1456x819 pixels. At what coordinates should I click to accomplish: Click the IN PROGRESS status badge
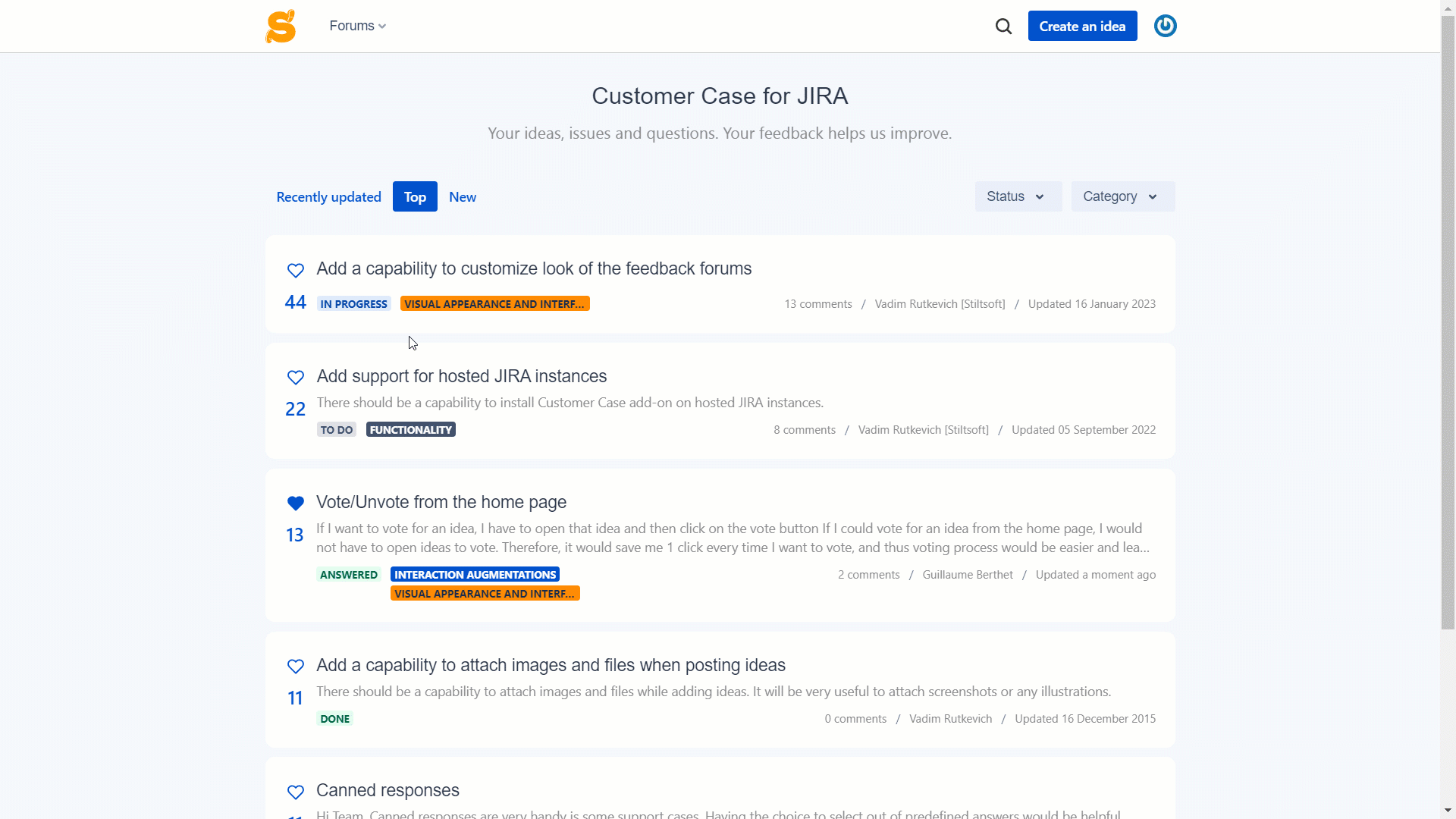coord(353,303)
